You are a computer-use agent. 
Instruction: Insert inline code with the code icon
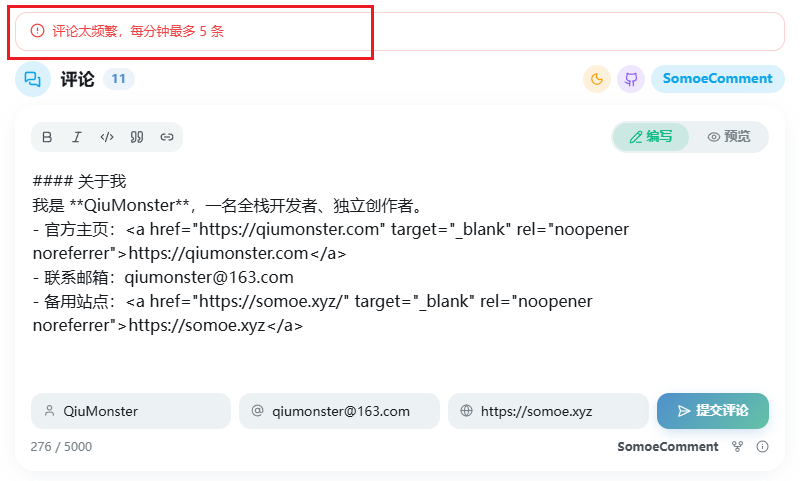coord(107,137)
